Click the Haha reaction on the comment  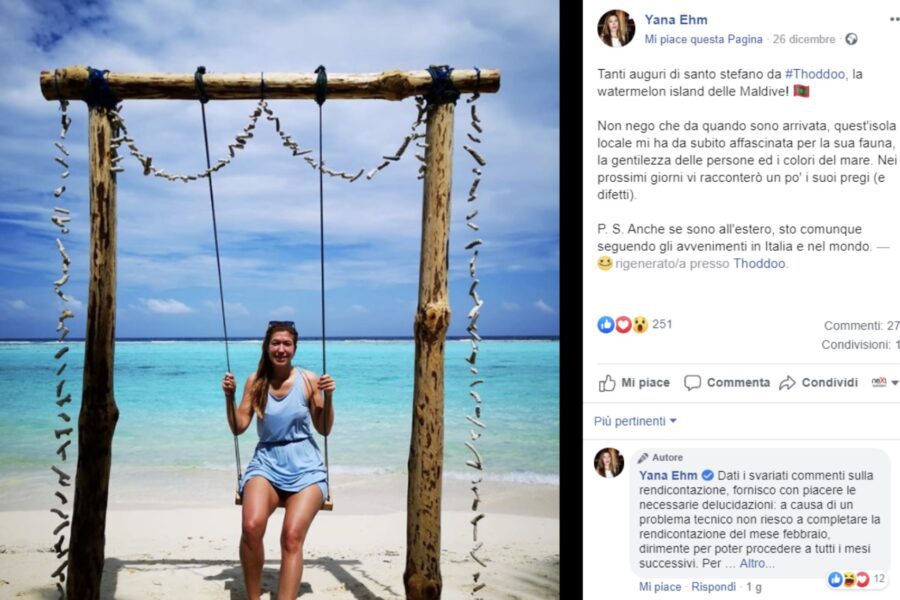(x=849, y=578)
